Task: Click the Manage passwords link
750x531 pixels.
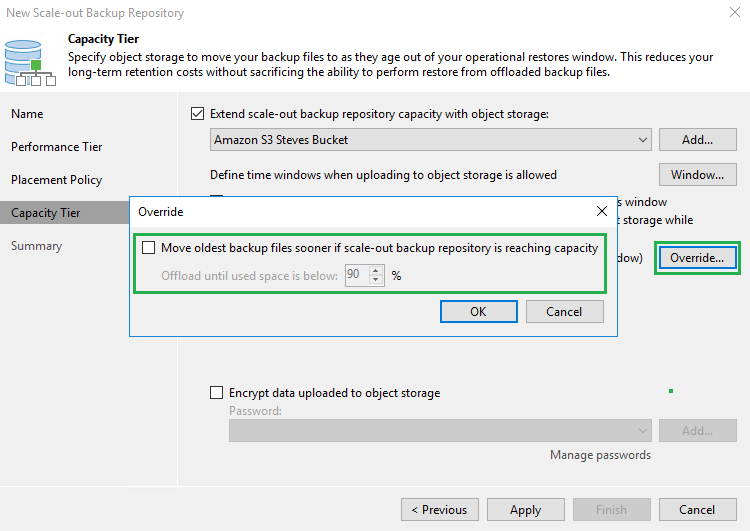Action: coord(600,455)
